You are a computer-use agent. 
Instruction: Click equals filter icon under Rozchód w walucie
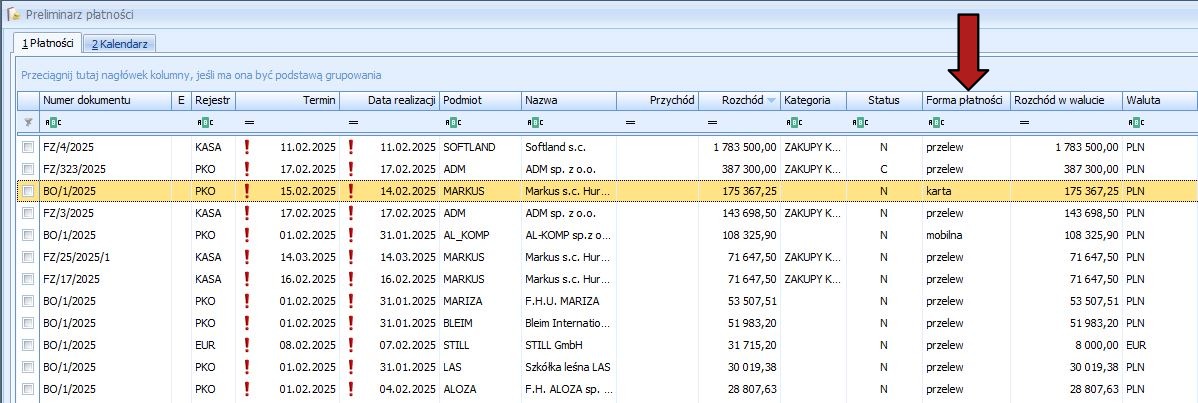[1024, 122]
